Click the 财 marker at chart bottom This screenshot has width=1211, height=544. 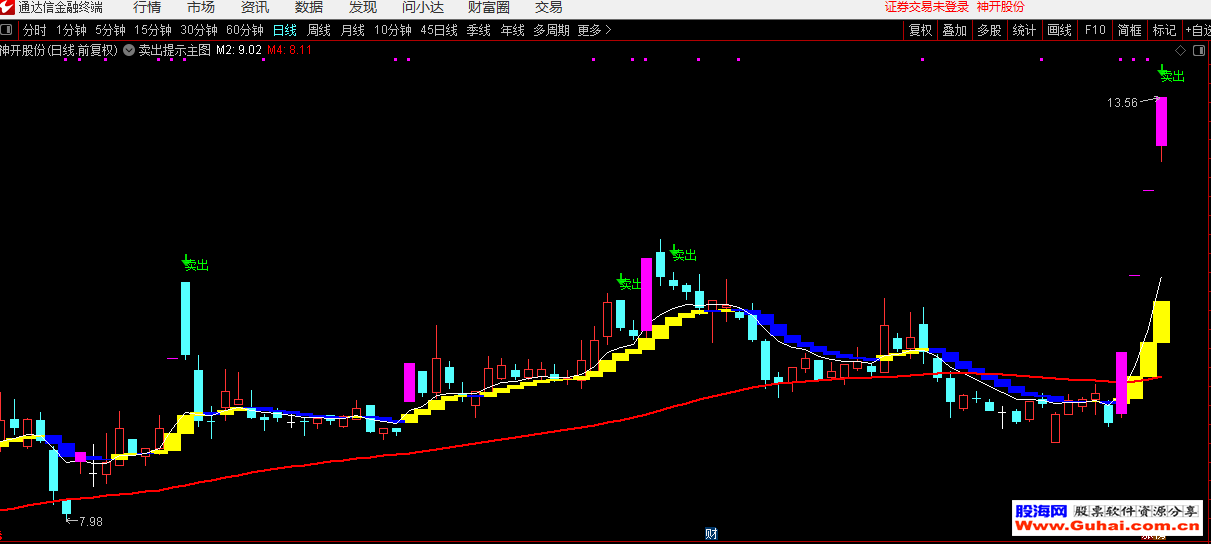(711, 534)
